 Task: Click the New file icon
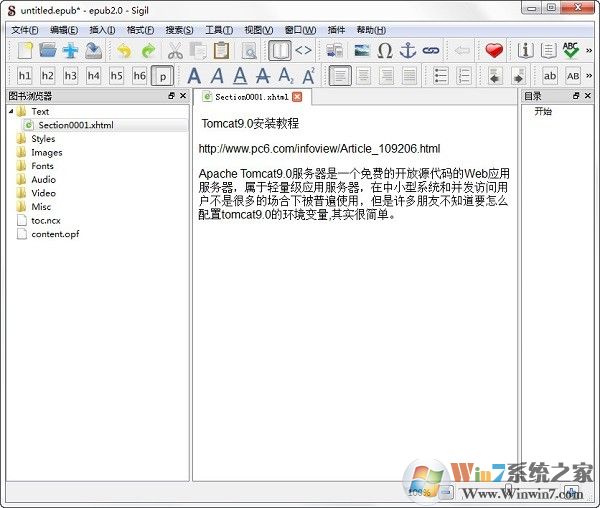click(x=25, y=50)
